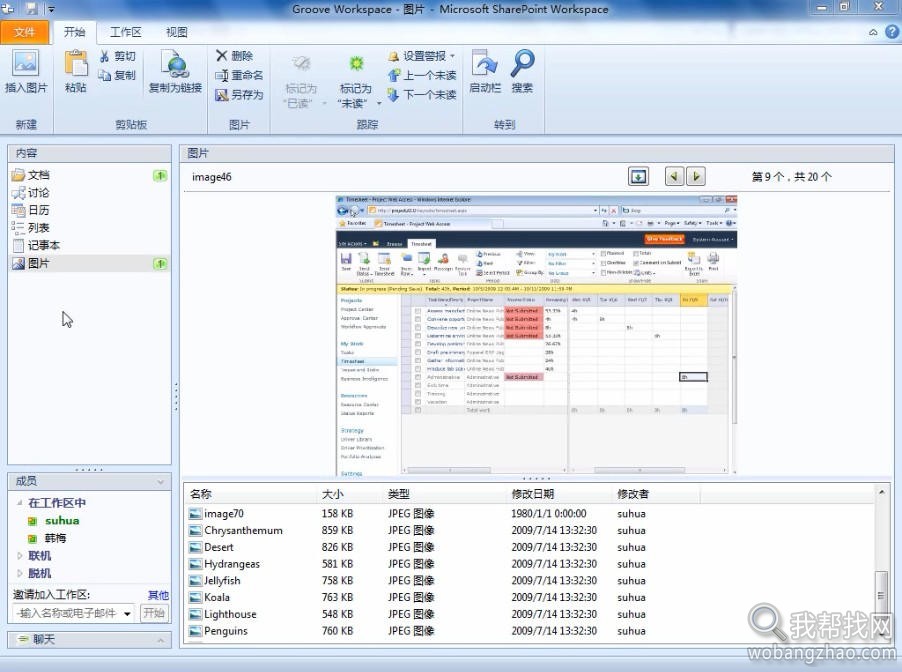Select image70 file row
The height and width of the screenshot is (672, 902).
click(529, 514)
